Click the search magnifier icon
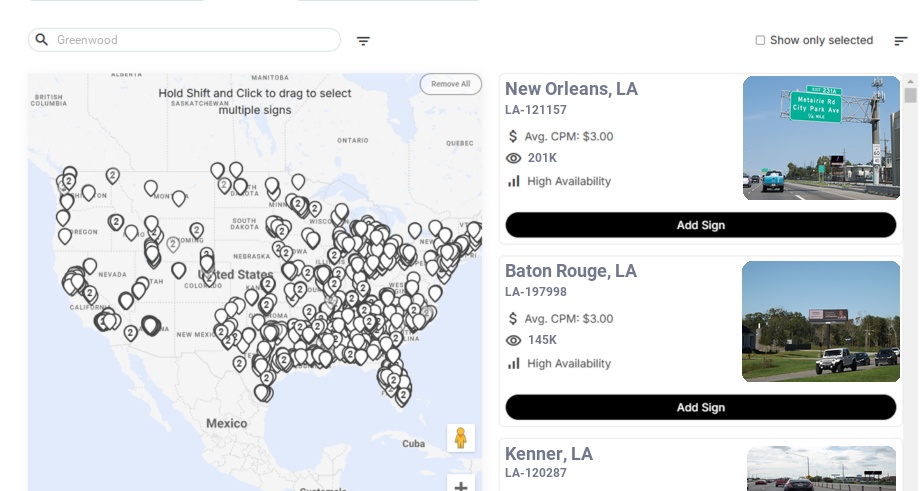The height and width of the screenshot is (491, 920). coord(42,40)
